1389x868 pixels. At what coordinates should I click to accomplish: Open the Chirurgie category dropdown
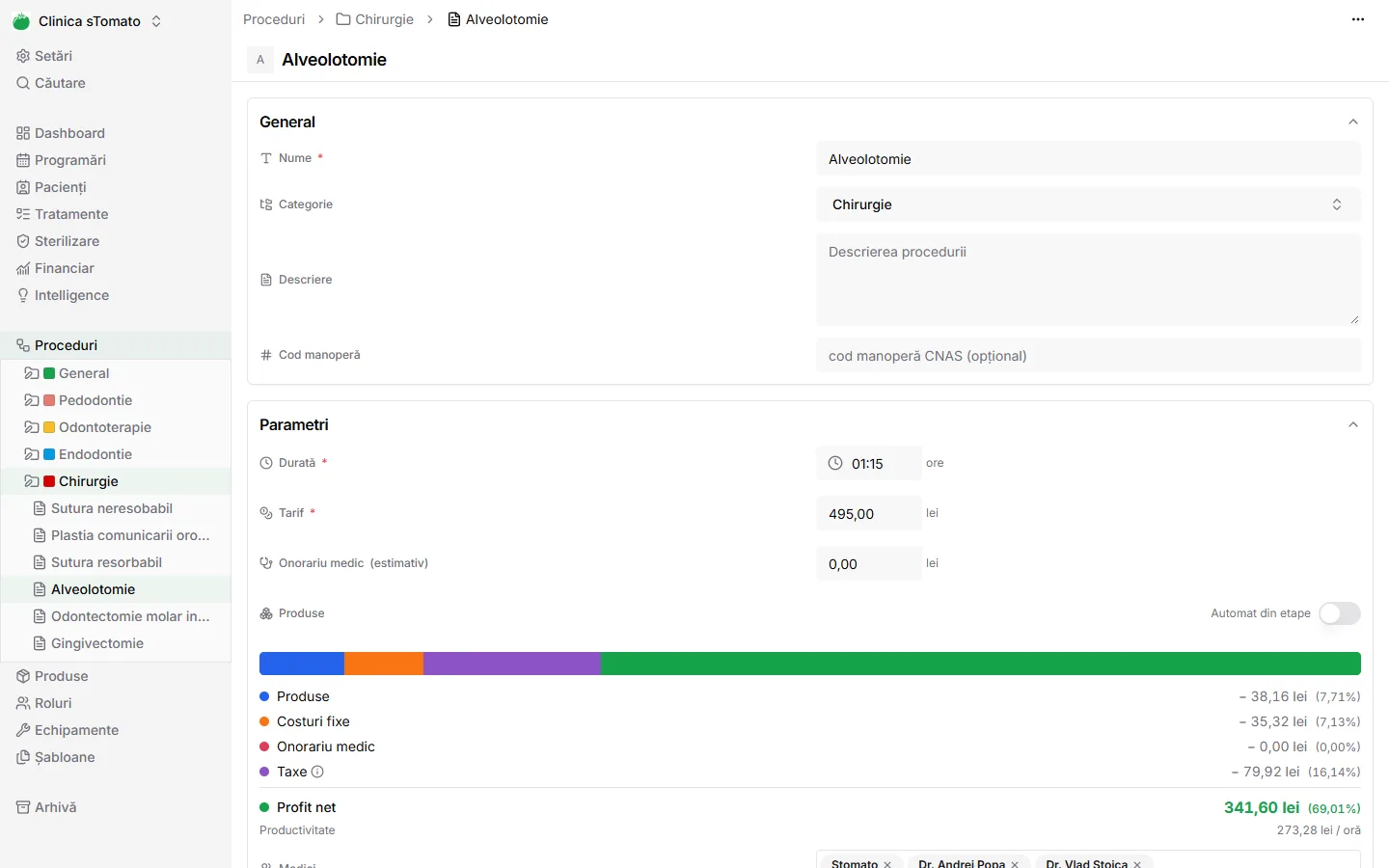[x=1089, y=204]
